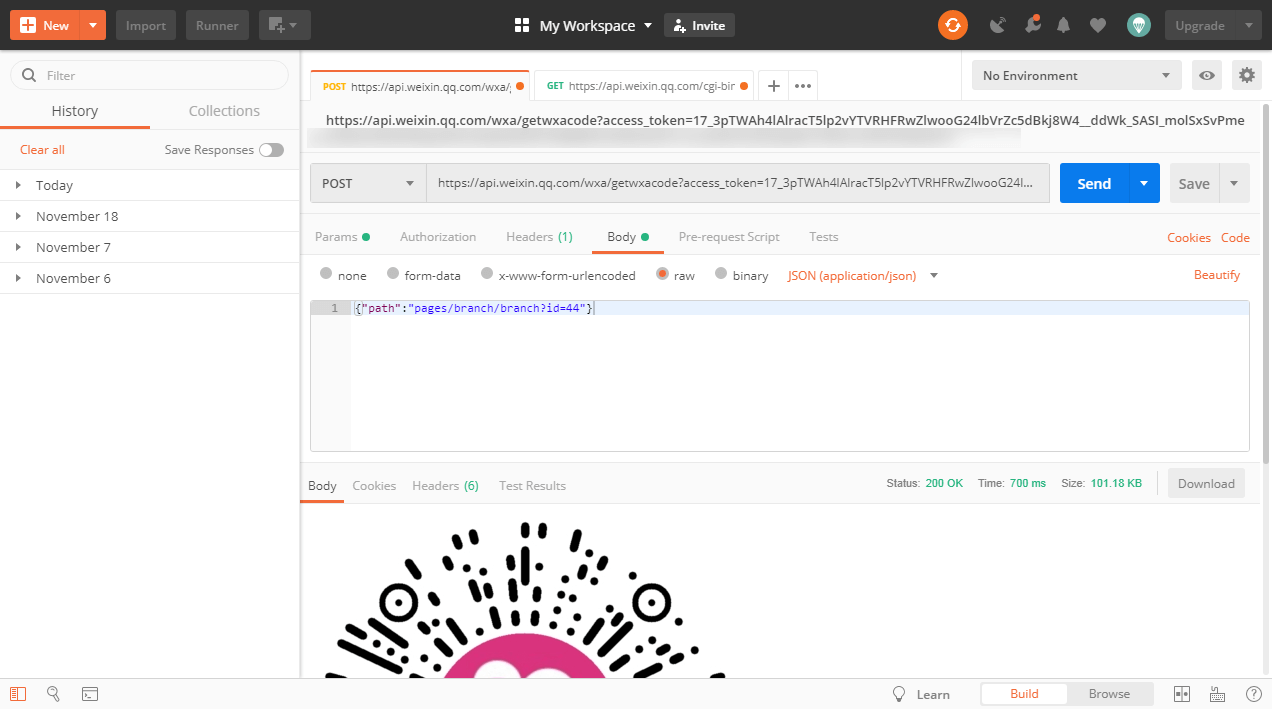Click the Clear all link
Screen dimensions: 1272x709
(42, 150)
